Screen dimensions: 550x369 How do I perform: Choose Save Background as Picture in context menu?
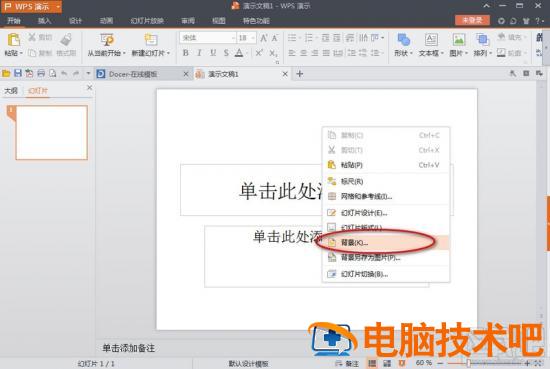(386, 257)
